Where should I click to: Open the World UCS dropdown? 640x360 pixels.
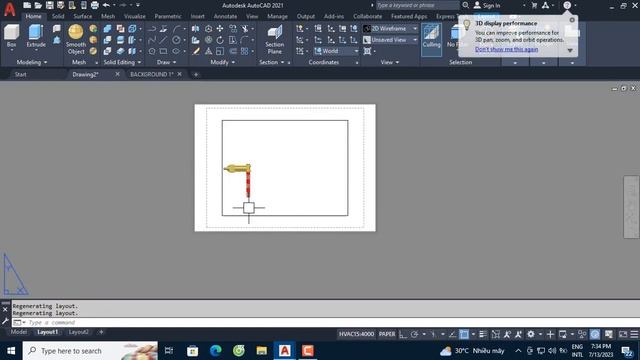(x=336, y=51)
